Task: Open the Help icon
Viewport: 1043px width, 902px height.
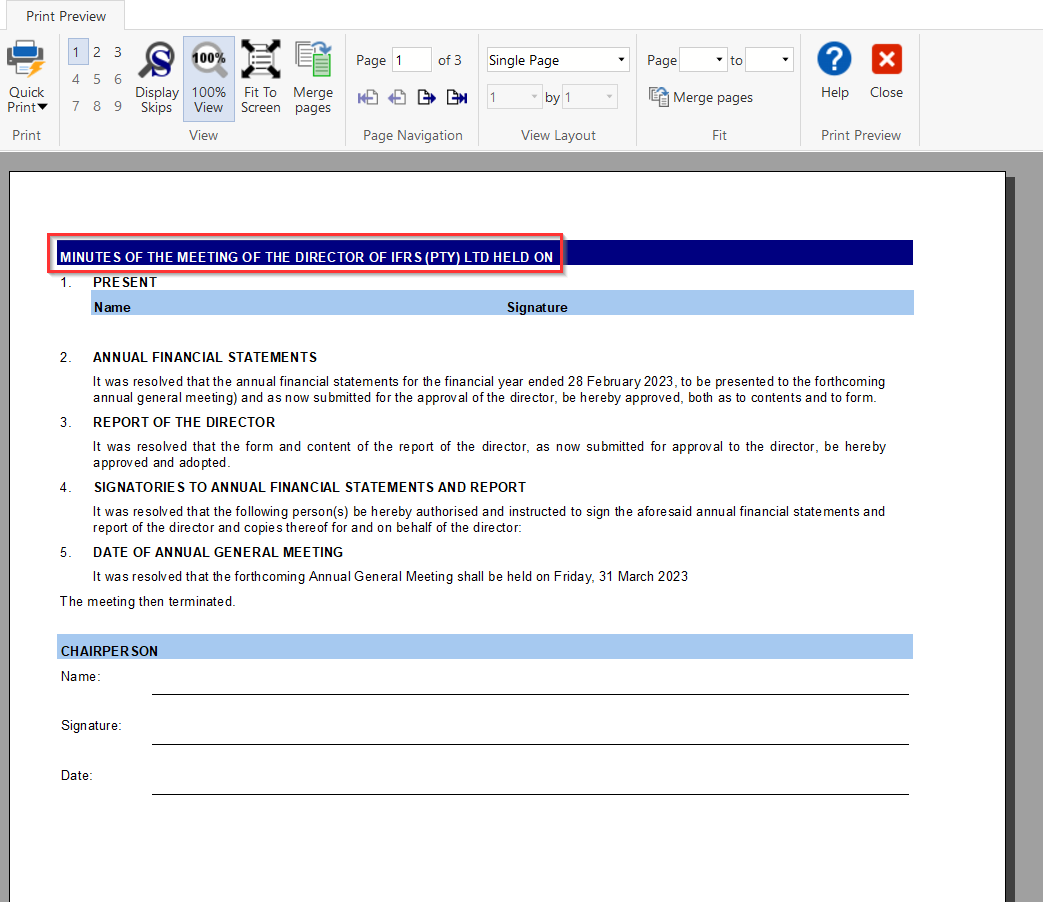Action: coord(834,60)
